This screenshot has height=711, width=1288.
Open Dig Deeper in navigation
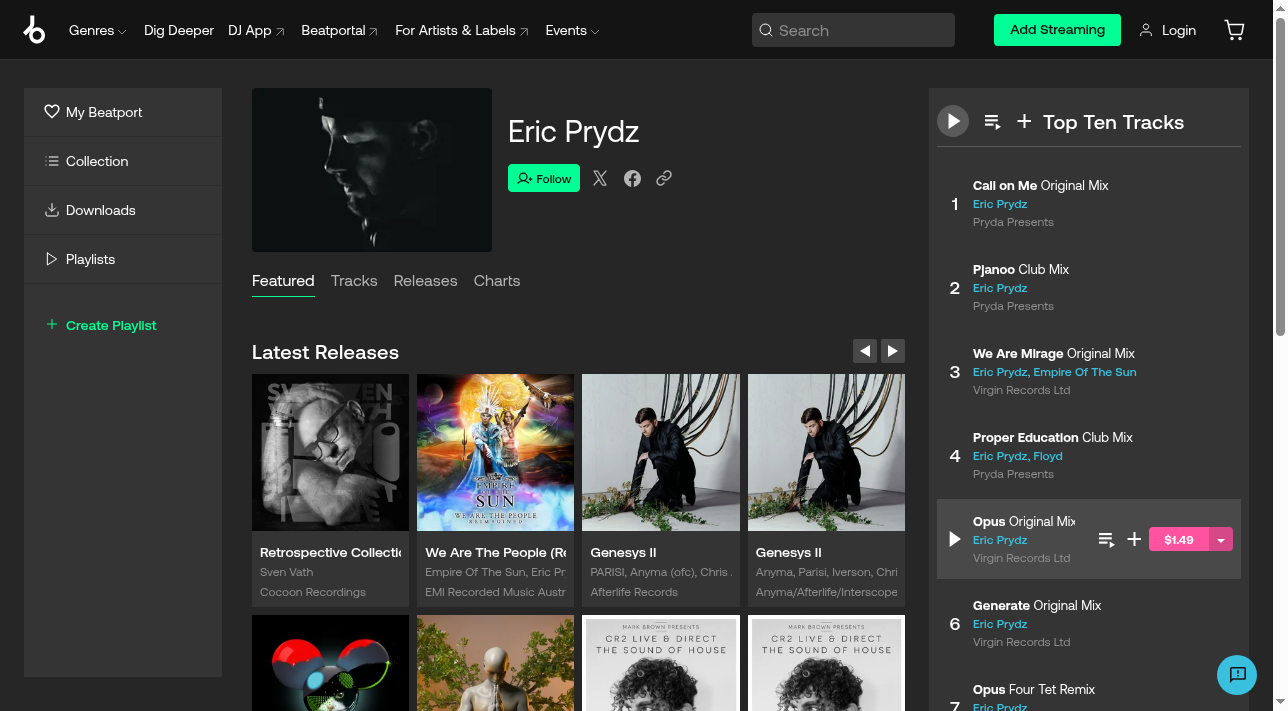point(179,30)
